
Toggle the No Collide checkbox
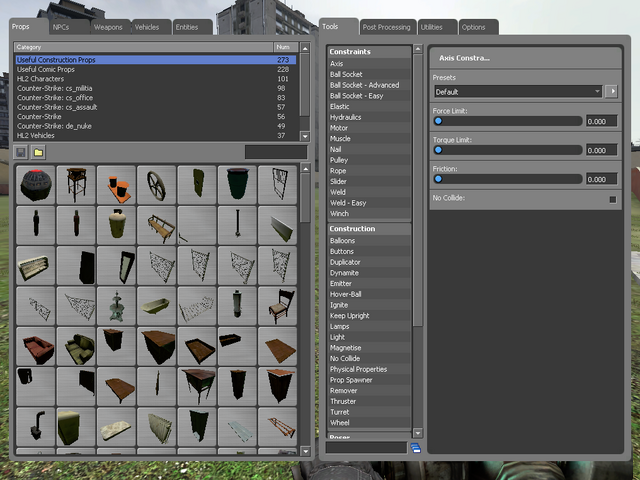pyautogui.click(x=613, y=199)
